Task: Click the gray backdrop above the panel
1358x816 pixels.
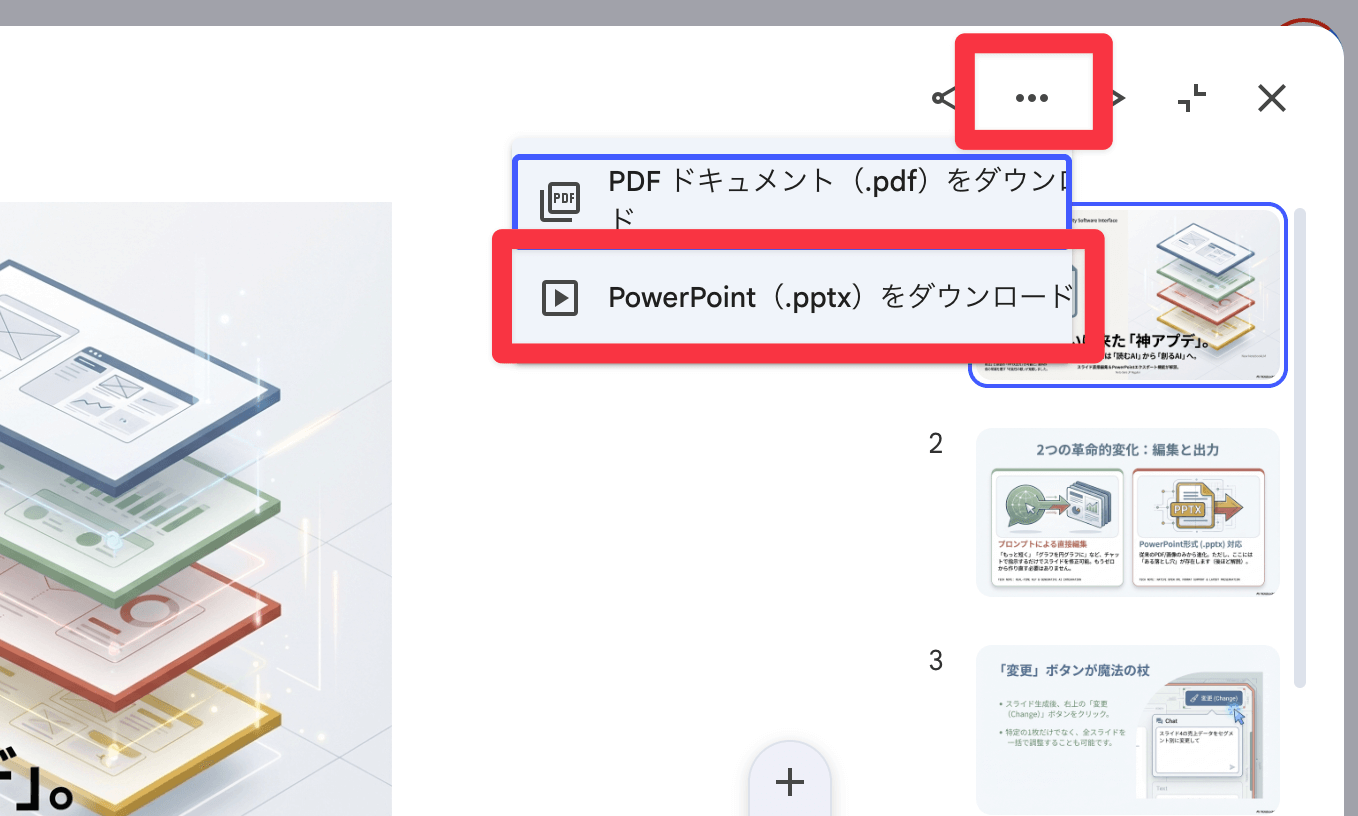Action: coord(600,12)
